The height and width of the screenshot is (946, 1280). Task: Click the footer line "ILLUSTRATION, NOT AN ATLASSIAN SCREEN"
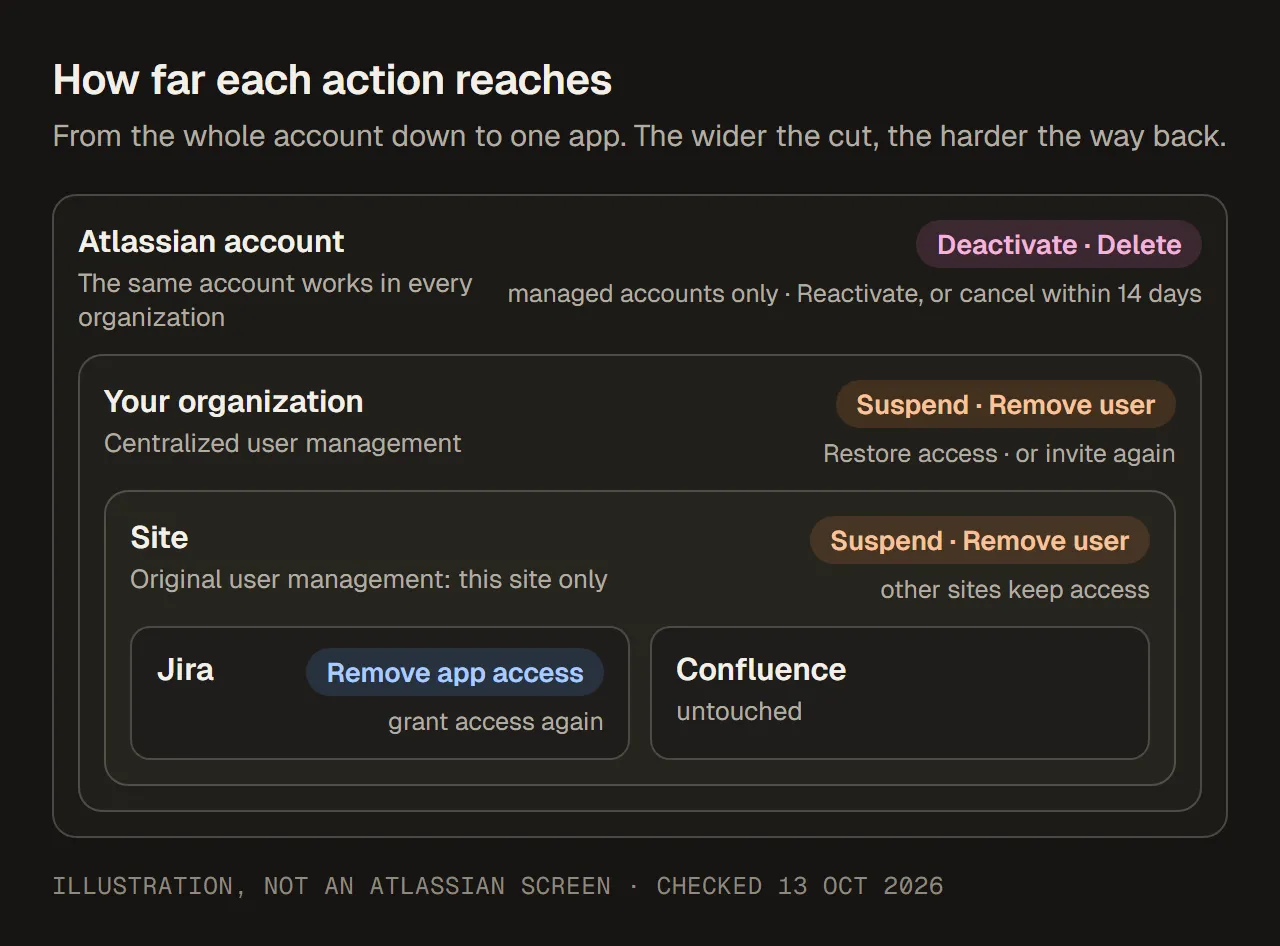pyautogui.click(x=331, y=886)
